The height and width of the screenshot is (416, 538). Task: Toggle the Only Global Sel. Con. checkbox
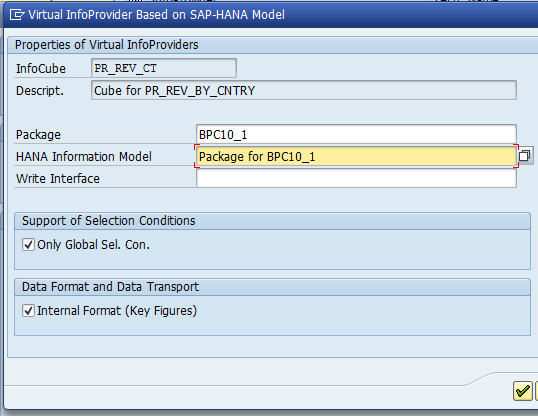[28, 245]
